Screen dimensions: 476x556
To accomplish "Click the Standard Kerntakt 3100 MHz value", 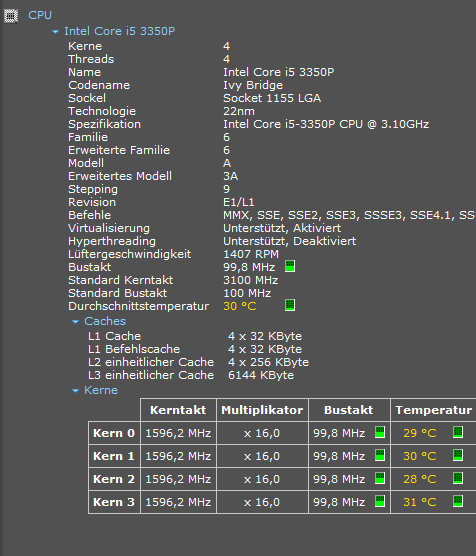I will [250, 280].
